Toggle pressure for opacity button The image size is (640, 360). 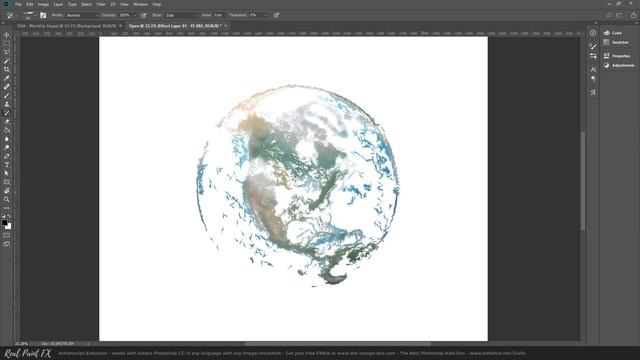(x=144, y=15)
